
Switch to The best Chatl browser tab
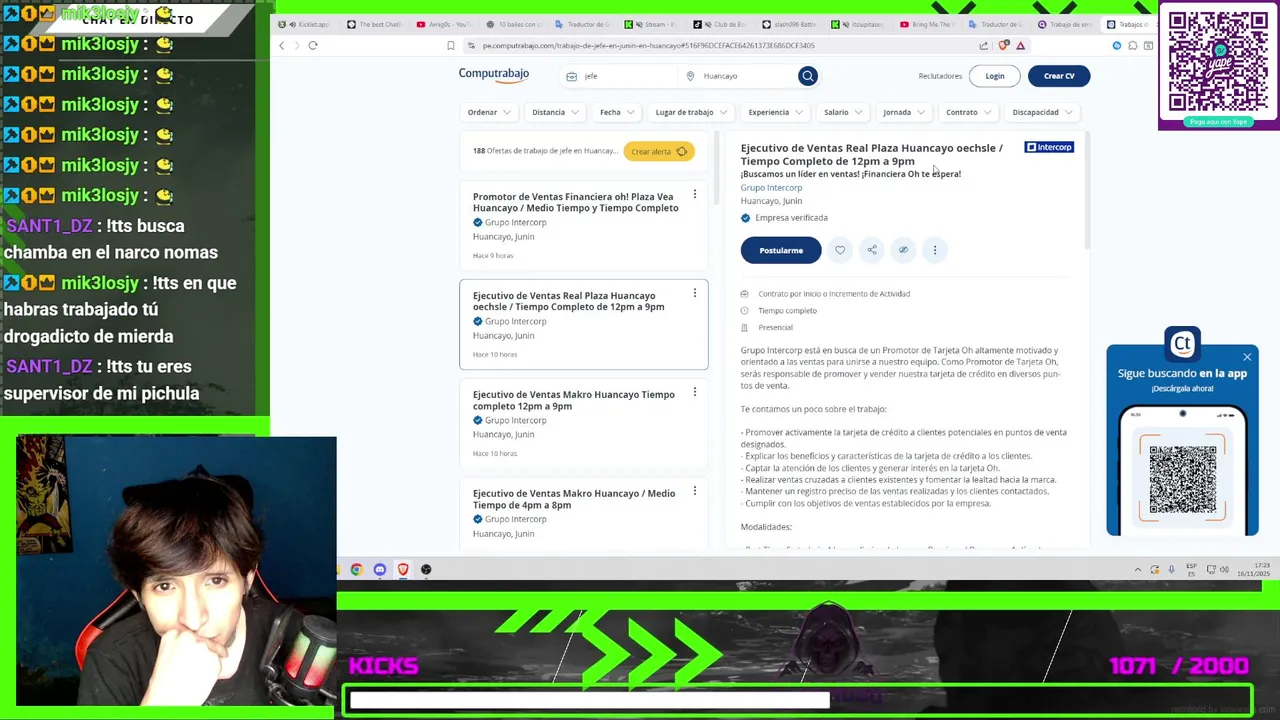tap(375, 24)
